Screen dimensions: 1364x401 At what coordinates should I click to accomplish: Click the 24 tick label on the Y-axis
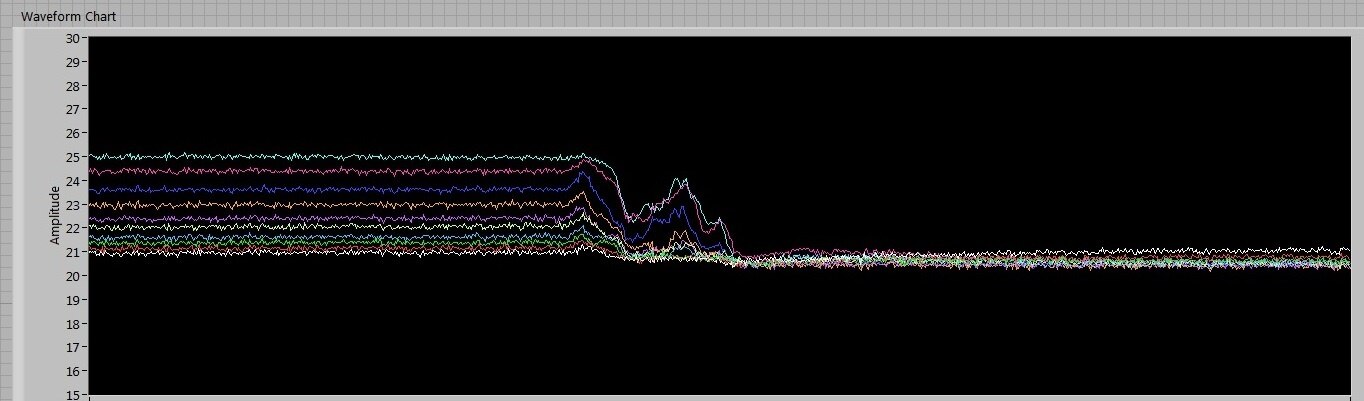[x=72, y=181]
